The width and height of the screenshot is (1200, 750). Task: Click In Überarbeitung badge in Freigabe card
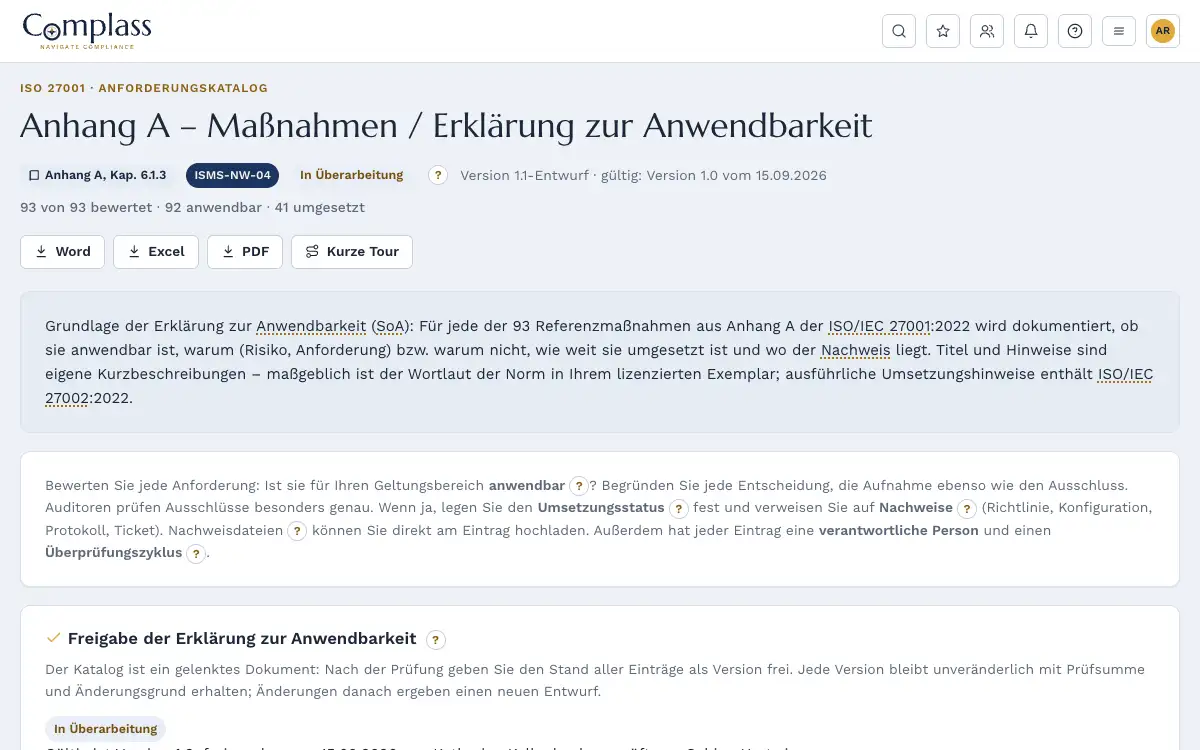tap(106, 729)
